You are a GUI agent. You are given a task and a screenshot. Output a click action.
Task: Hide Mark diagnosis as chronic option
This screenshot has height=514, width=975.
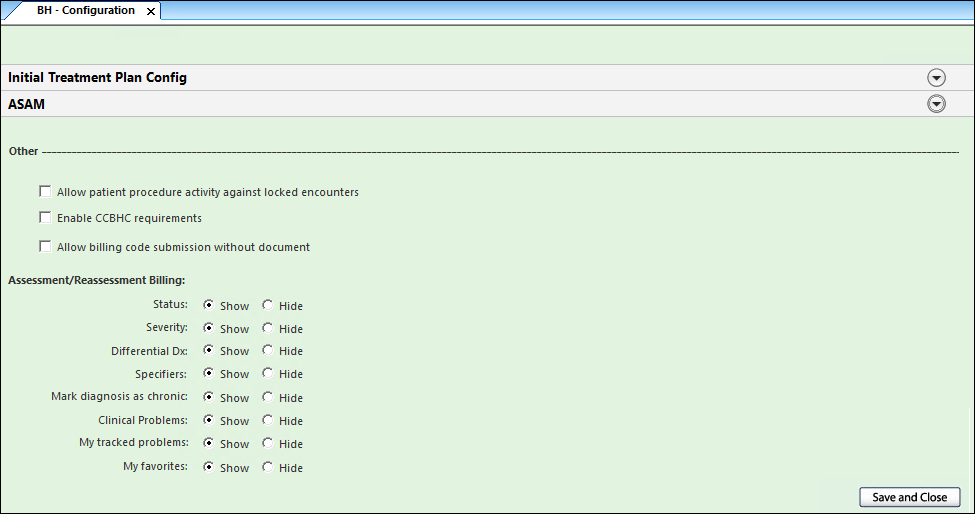click(268, 397)
